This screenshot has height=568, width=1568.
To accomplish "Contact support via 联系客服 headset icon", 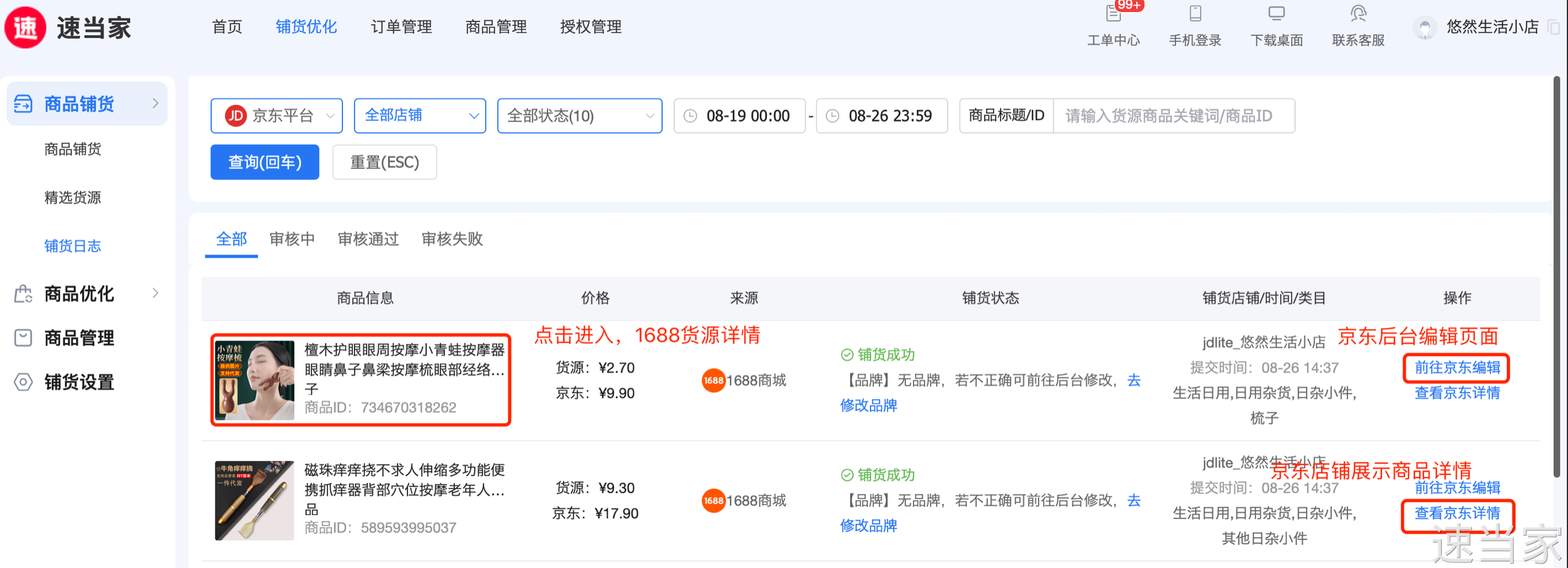I will tap(1358, 13).
